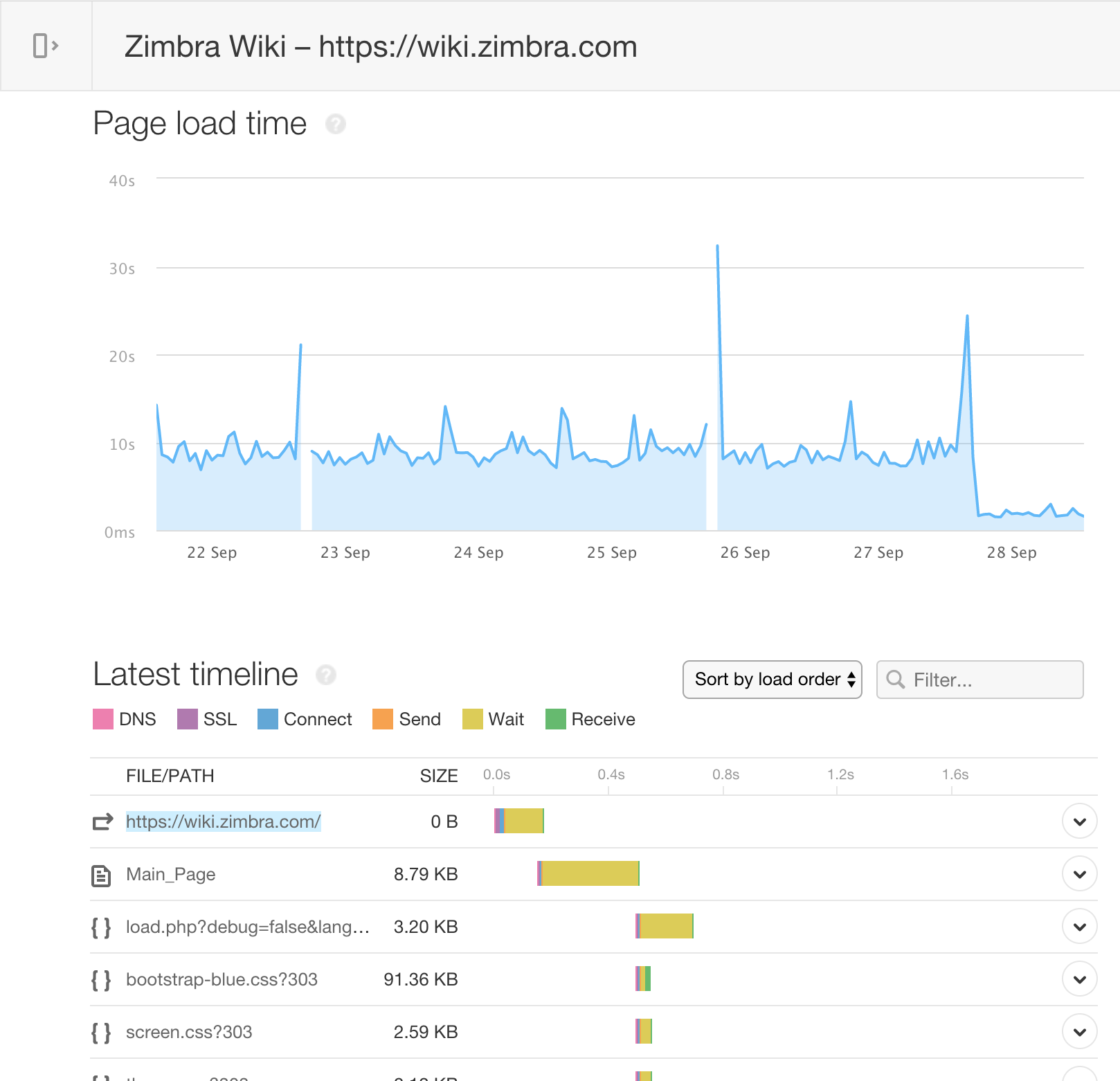Expand screen.css request details
1120x1081 pixels.
[x=1079, y=1032]
